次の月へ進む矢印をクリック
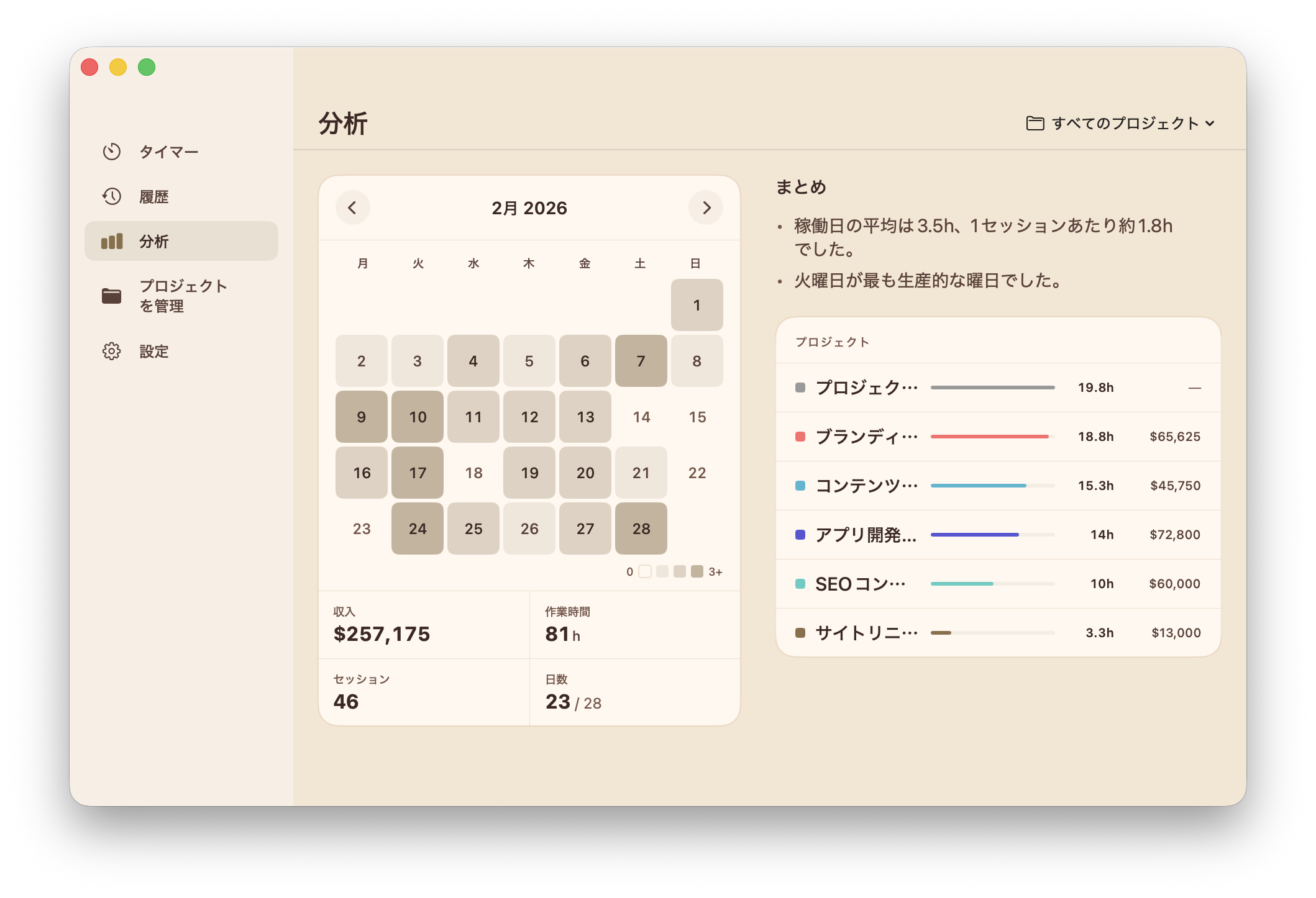Image resolution: width=1316 pixels, height=898 pixels. pos(706,208)
